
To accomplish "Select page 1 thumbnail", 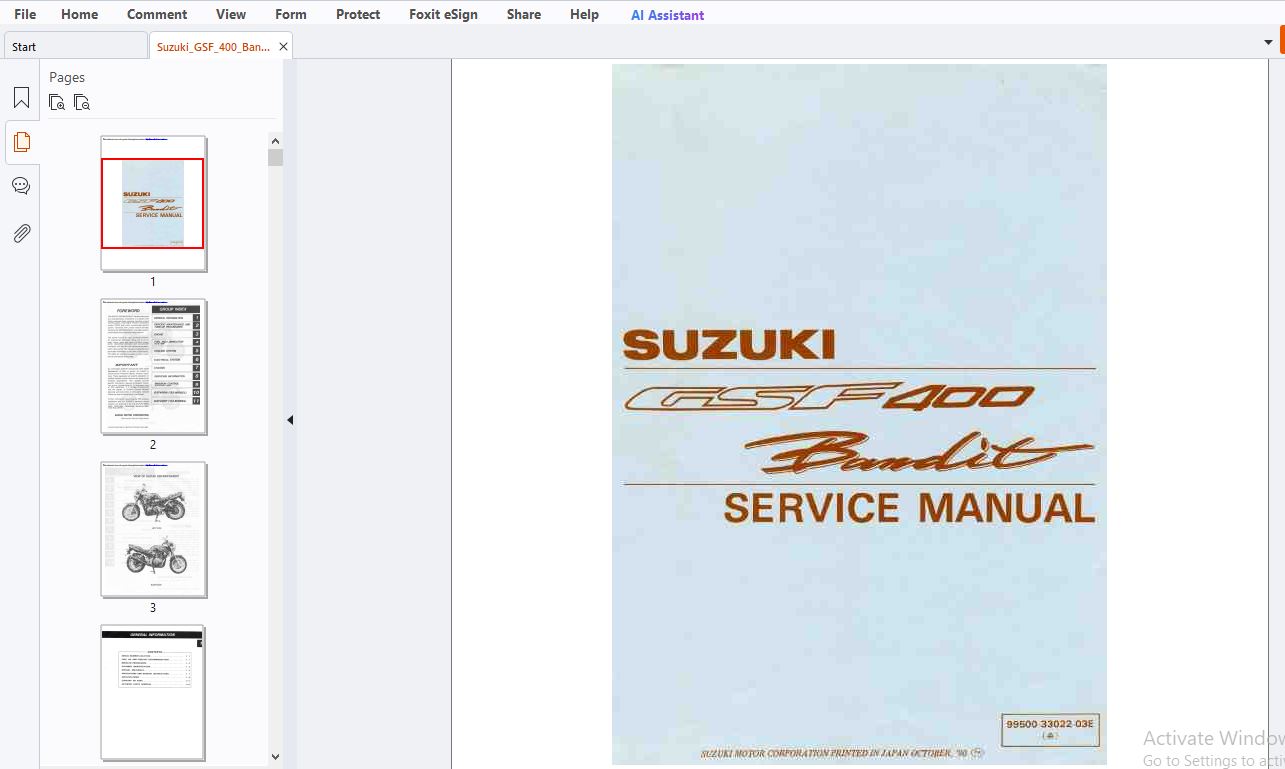I will tap(153, 203).
